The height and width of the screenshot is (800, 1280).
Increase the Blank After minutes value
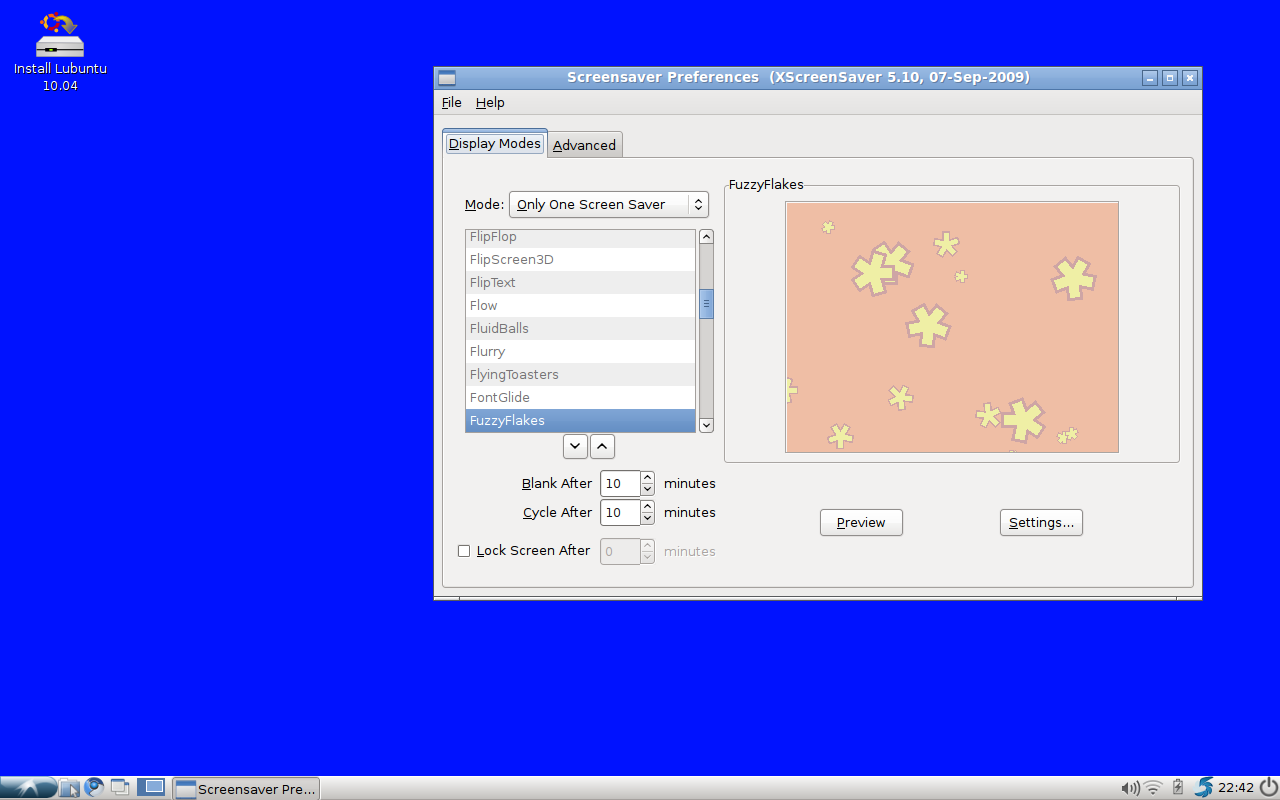[x=648, y=478]
